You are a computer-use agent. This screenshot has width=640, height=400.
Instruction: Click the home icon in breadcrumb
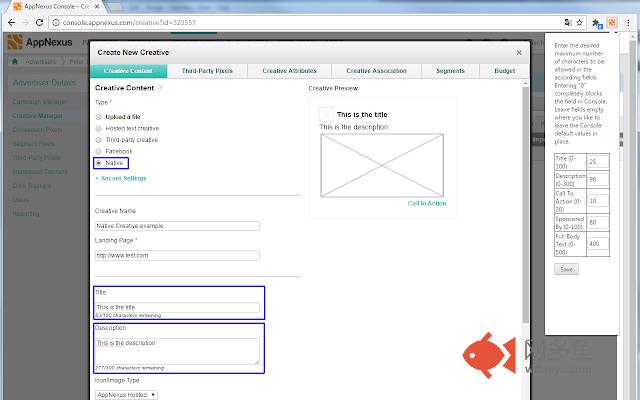click(x=15, y=61)
